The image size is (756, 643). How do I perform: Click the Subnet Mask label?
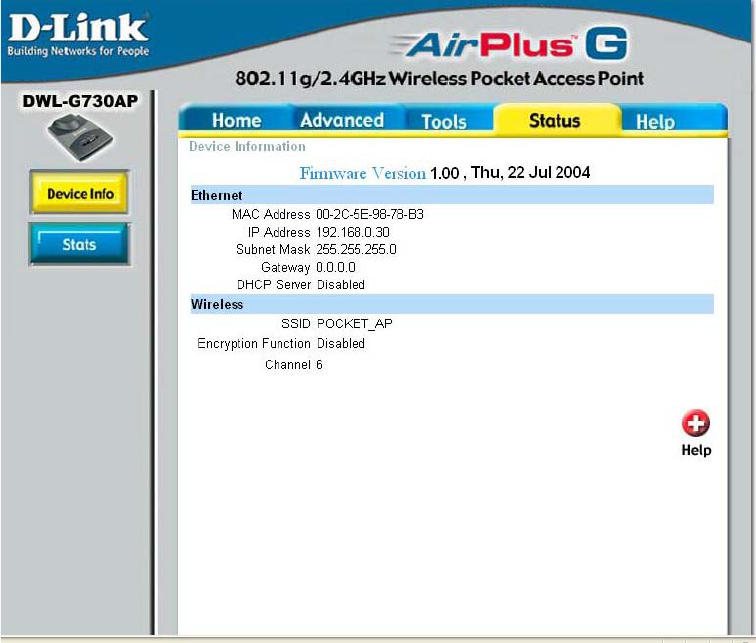273,250
